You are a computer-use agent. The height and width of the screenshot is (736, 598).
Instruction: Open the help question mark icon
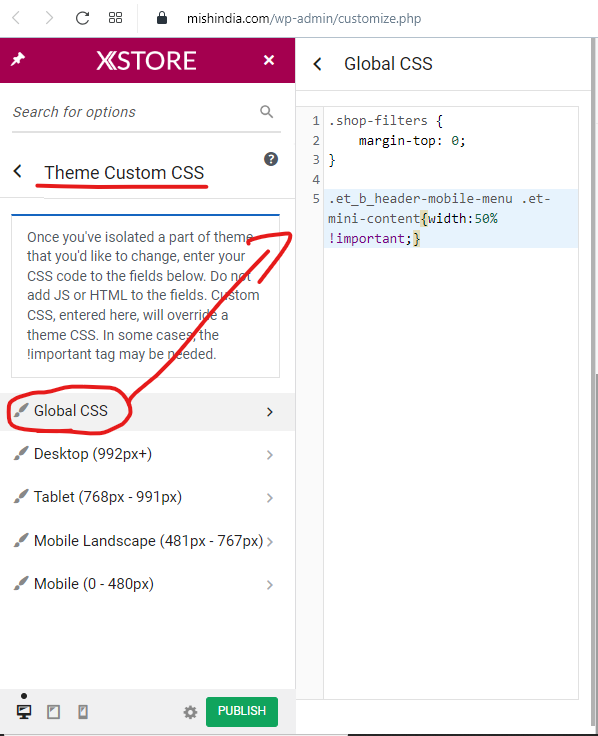click(x=271, y=159)
